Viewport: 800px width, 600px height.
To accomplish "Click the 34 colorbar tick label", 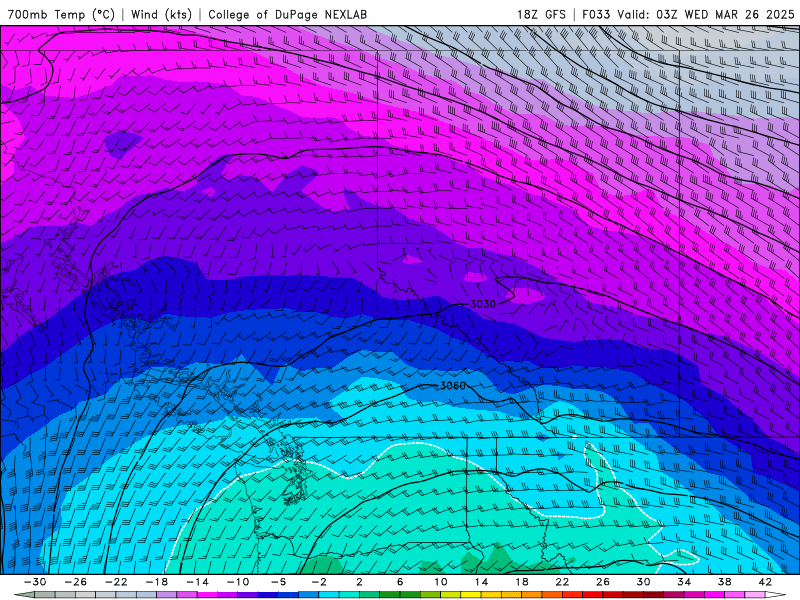I will pyautogui.click(x=684, y=582).
